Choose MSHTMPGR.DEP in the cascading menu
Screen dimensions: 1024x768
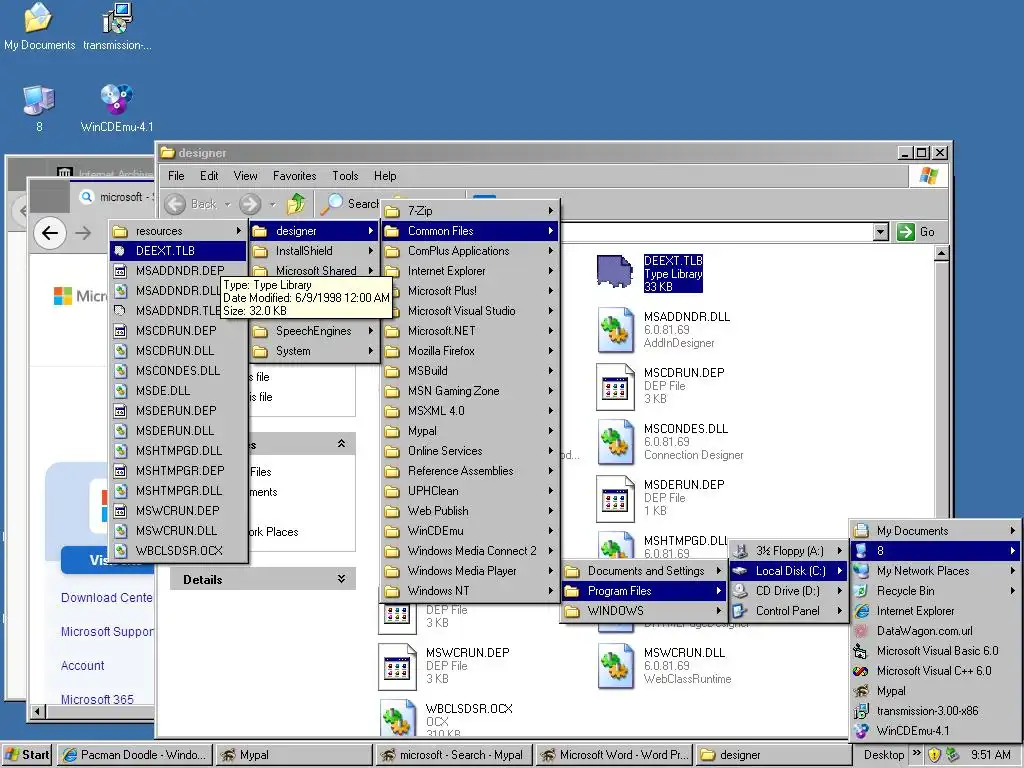[179, 470]
